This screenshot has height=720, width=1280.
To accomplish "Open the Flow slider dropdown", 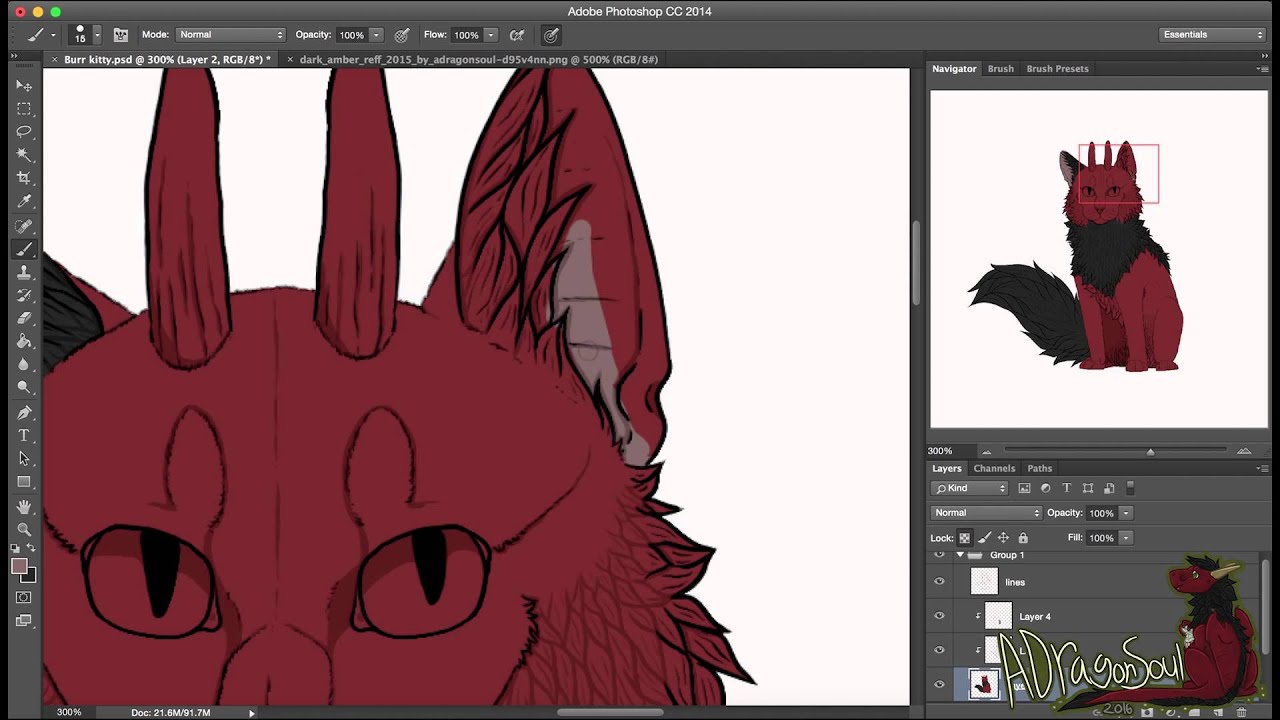I will pyautogui.click(x=491, y=35).
